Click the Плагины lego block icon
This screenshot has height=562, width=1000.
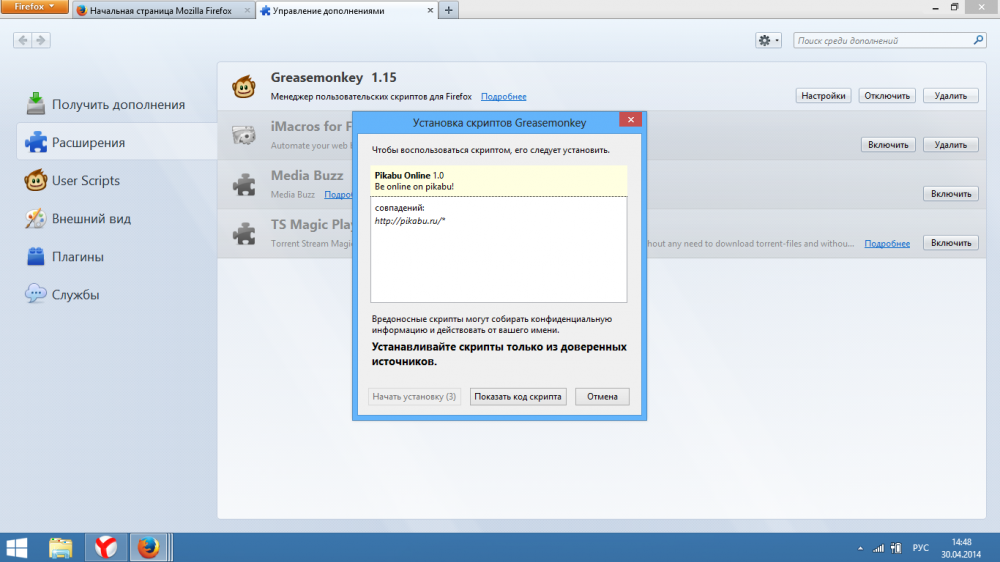point(36,257)
